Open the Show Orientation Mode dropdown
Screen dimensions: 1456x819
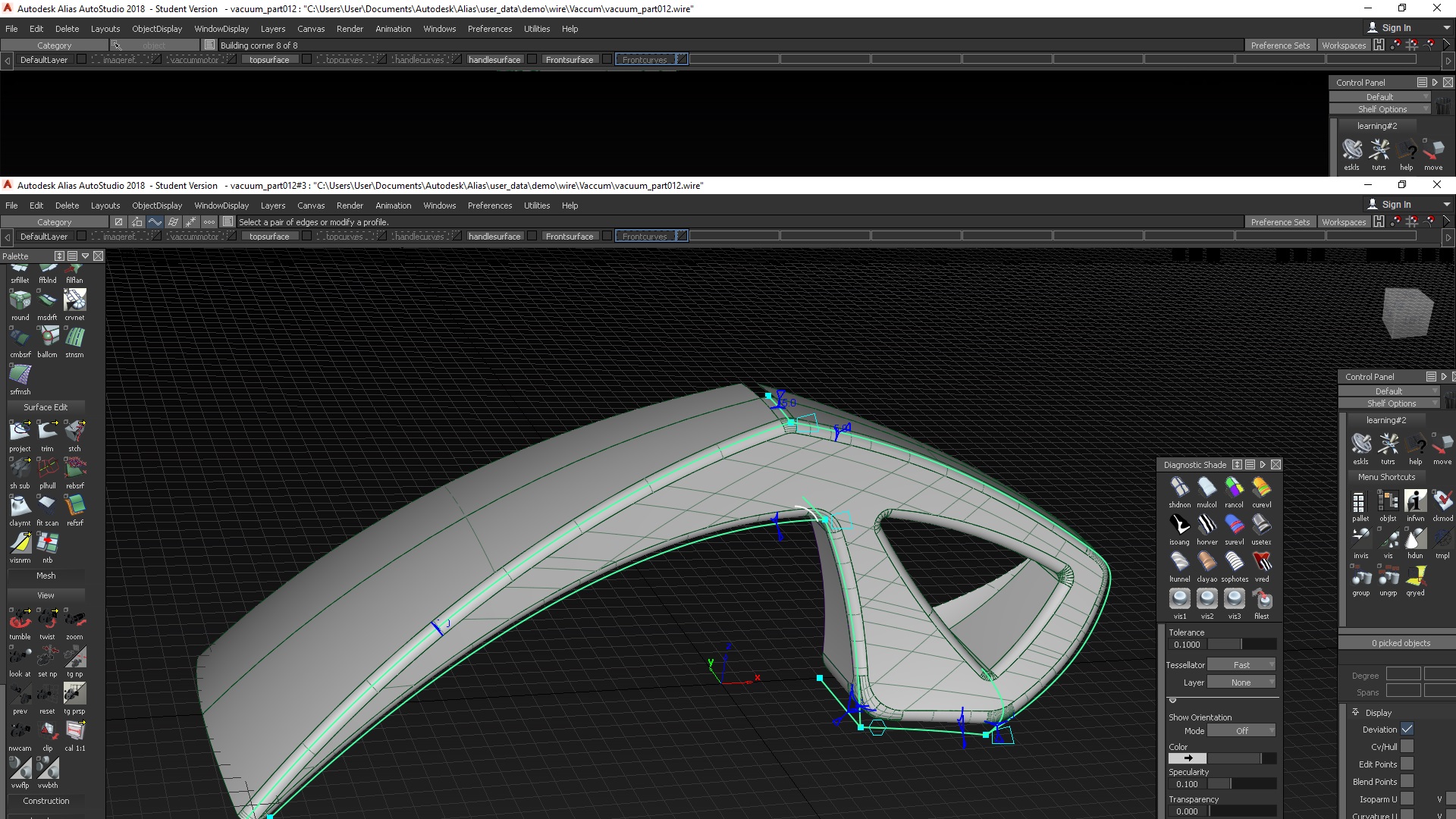click(x=1241, y=731)
